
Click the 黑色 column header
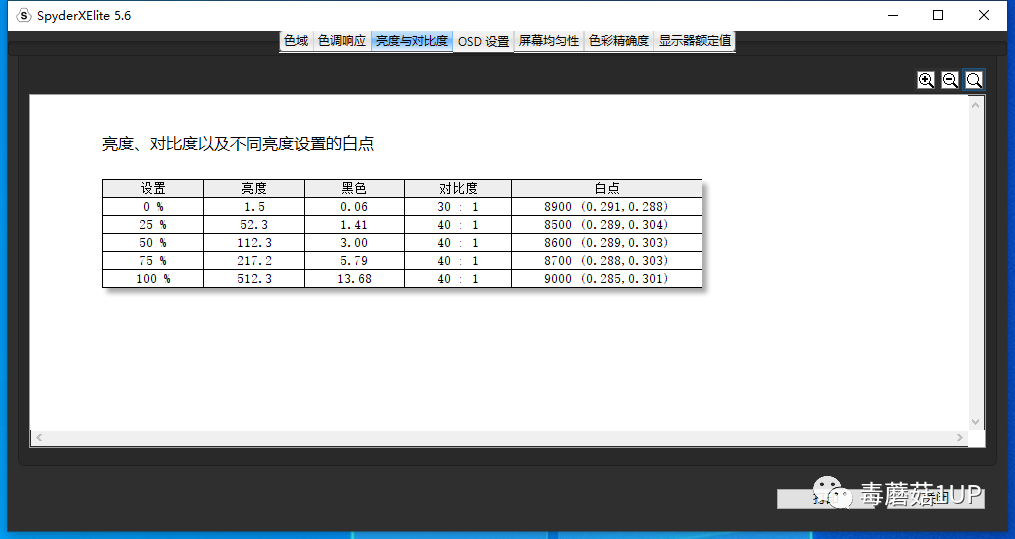tap(354, 188)
